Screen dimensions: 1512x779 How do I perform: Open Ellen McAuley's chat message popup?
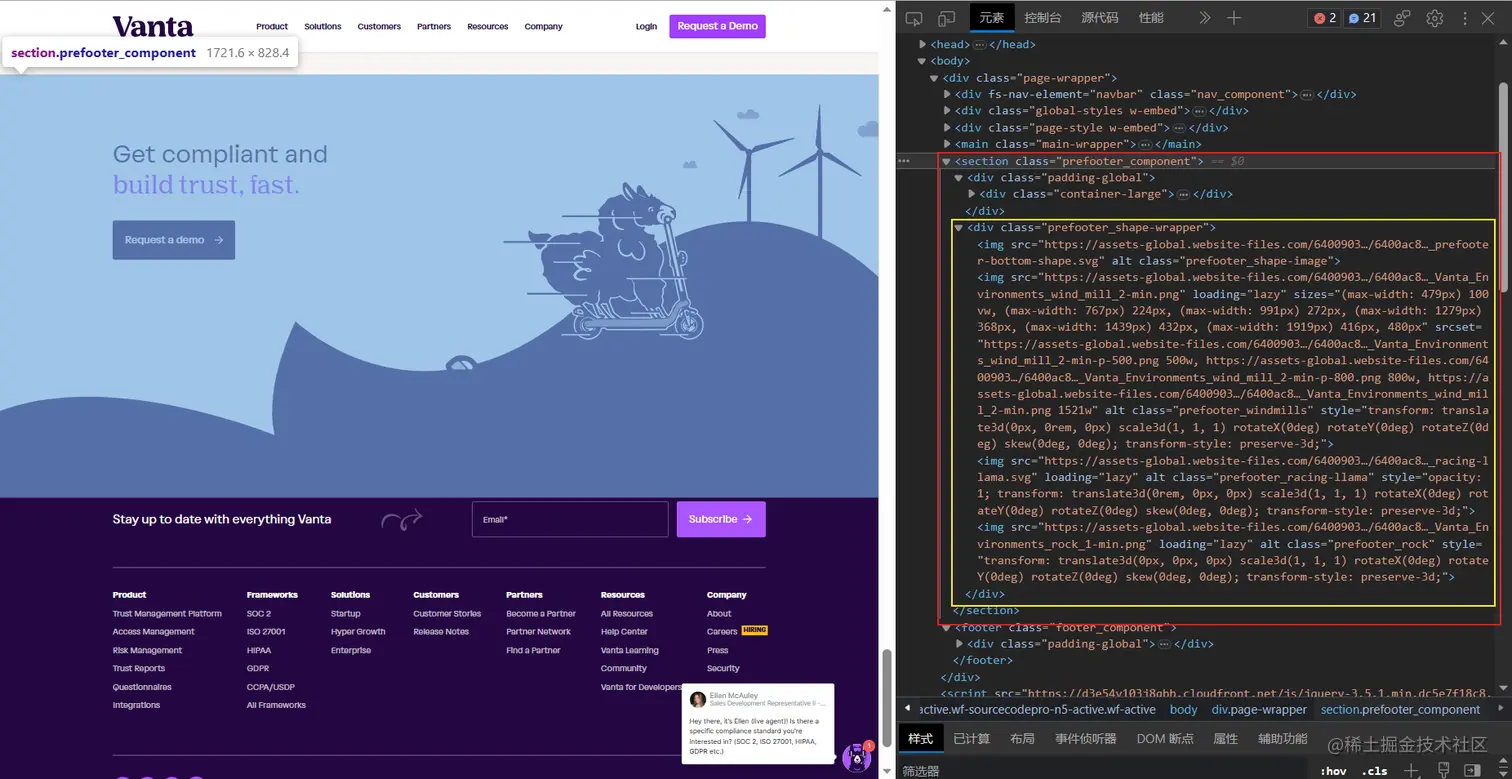coord(758,724)
